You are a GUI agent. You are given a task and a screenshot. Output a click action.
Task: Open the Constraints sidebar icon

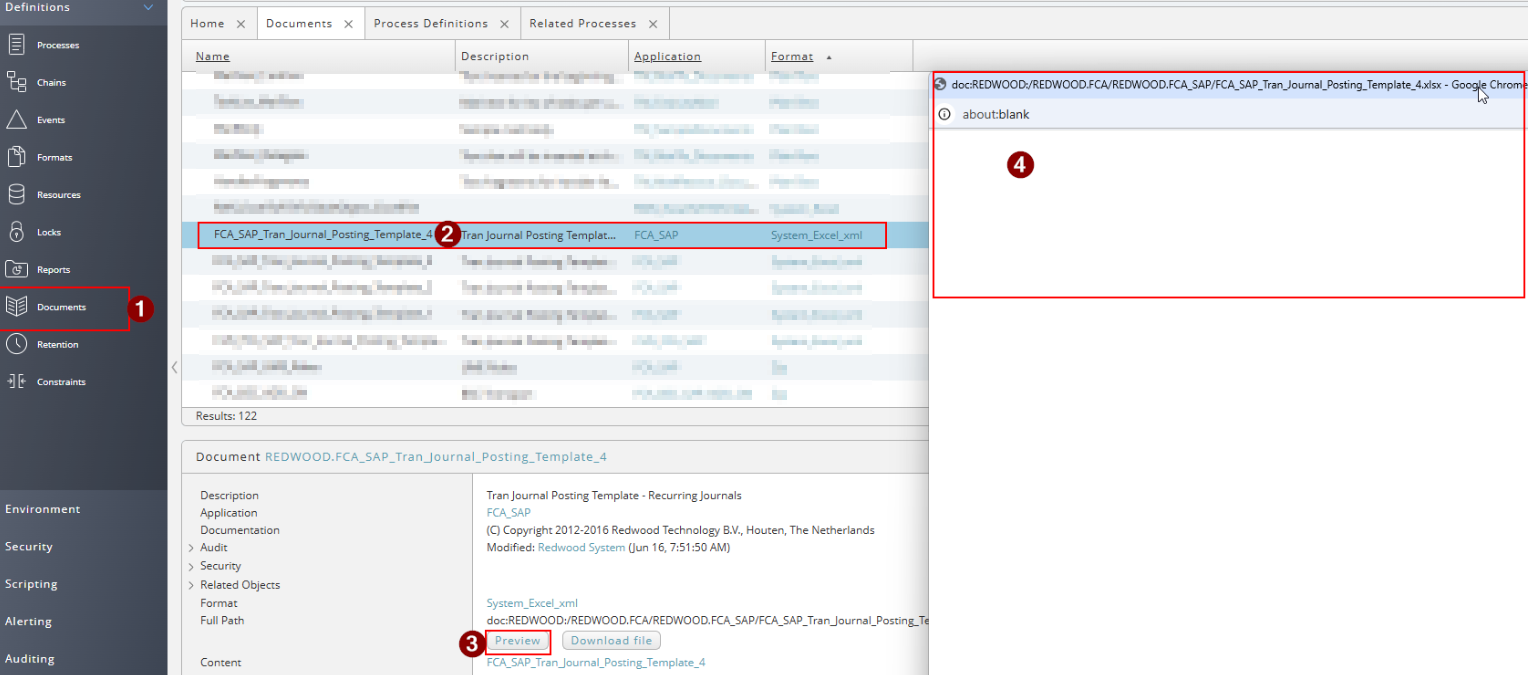(x=16, y=382)
